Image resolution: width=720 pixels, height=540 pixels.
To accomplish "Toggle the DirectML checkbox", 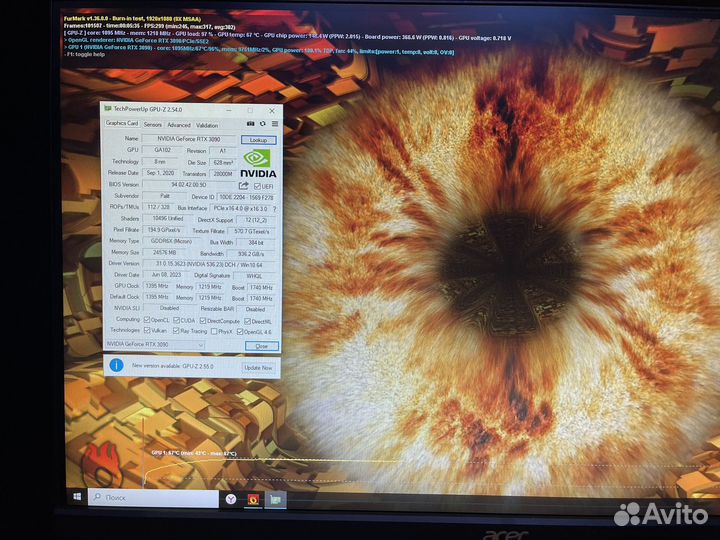I will pyautogui.click(x=247, y=321).
